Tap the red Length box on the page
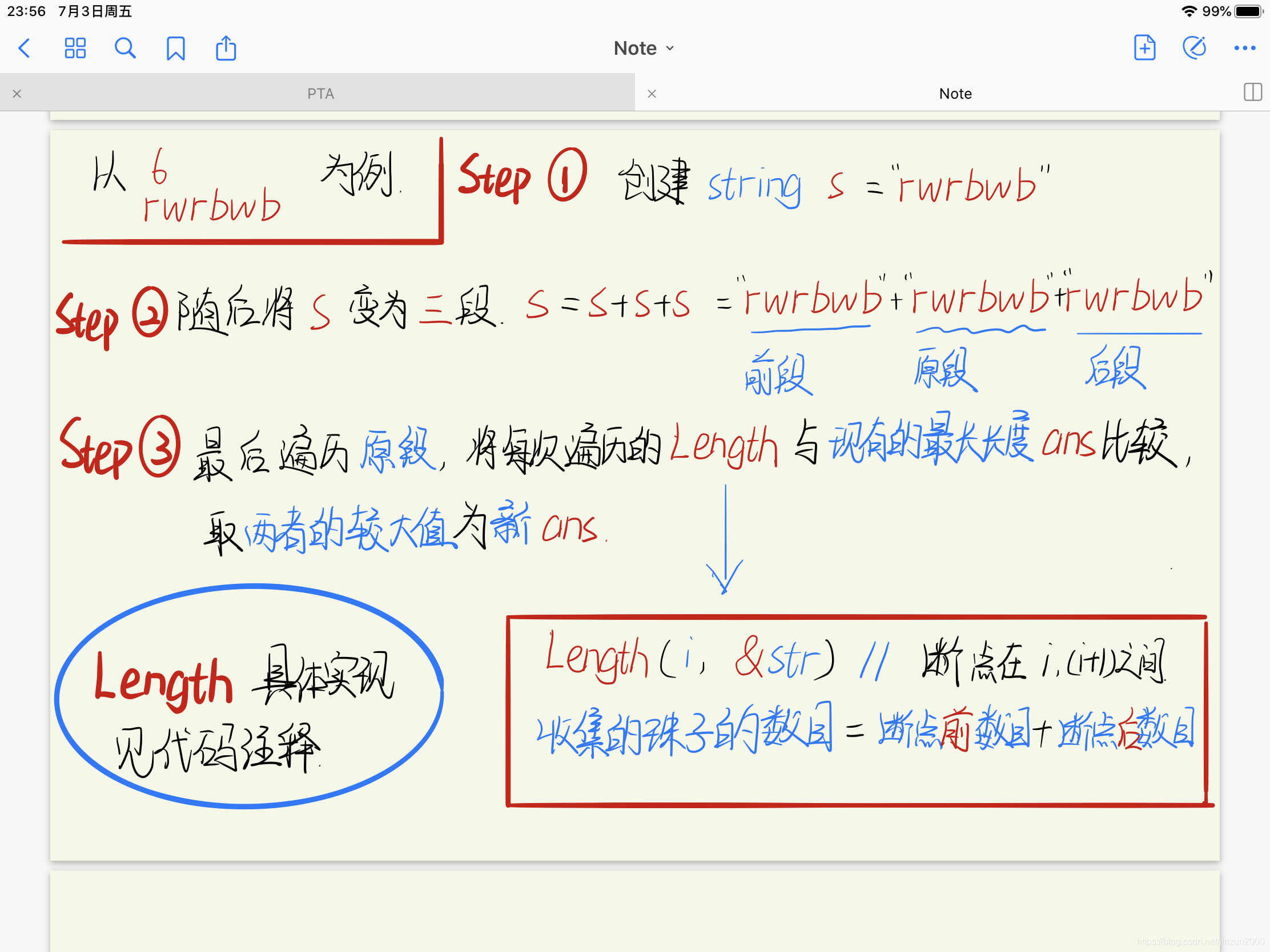Screen dimensions: 1270x952 (x=858, y=712)
